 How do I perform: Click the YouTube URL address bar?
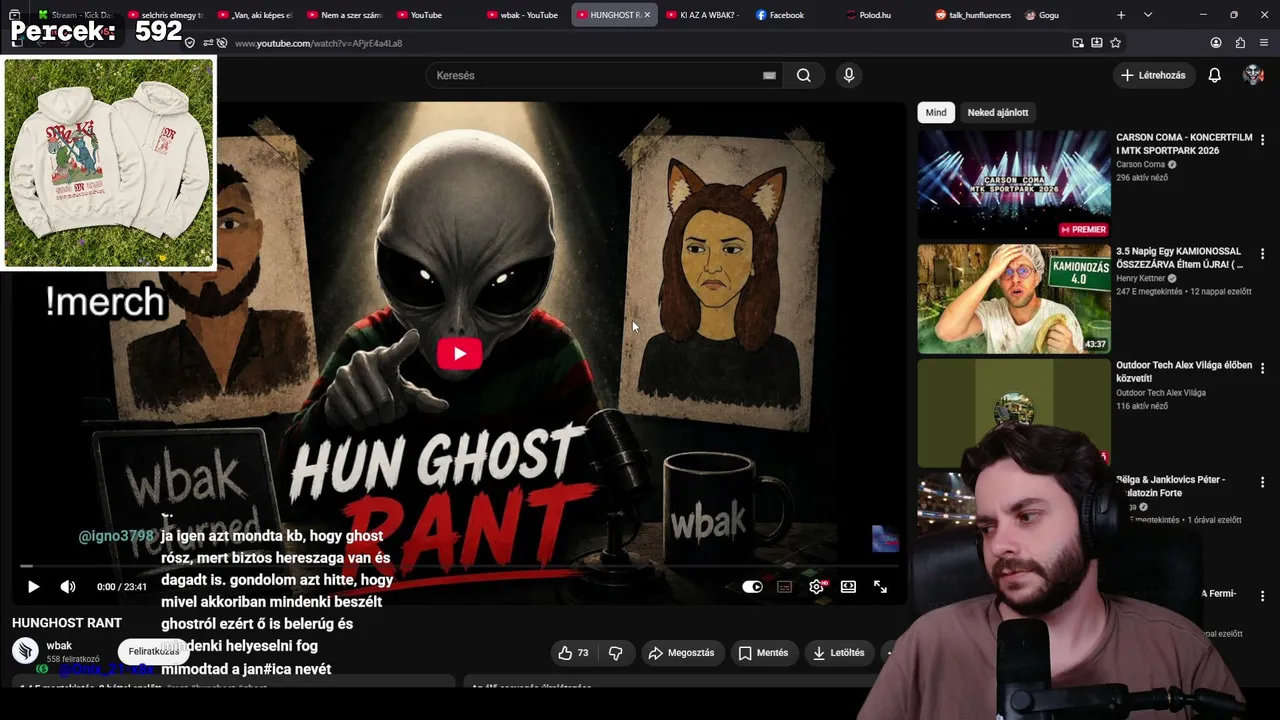click(x=640, y=43)
